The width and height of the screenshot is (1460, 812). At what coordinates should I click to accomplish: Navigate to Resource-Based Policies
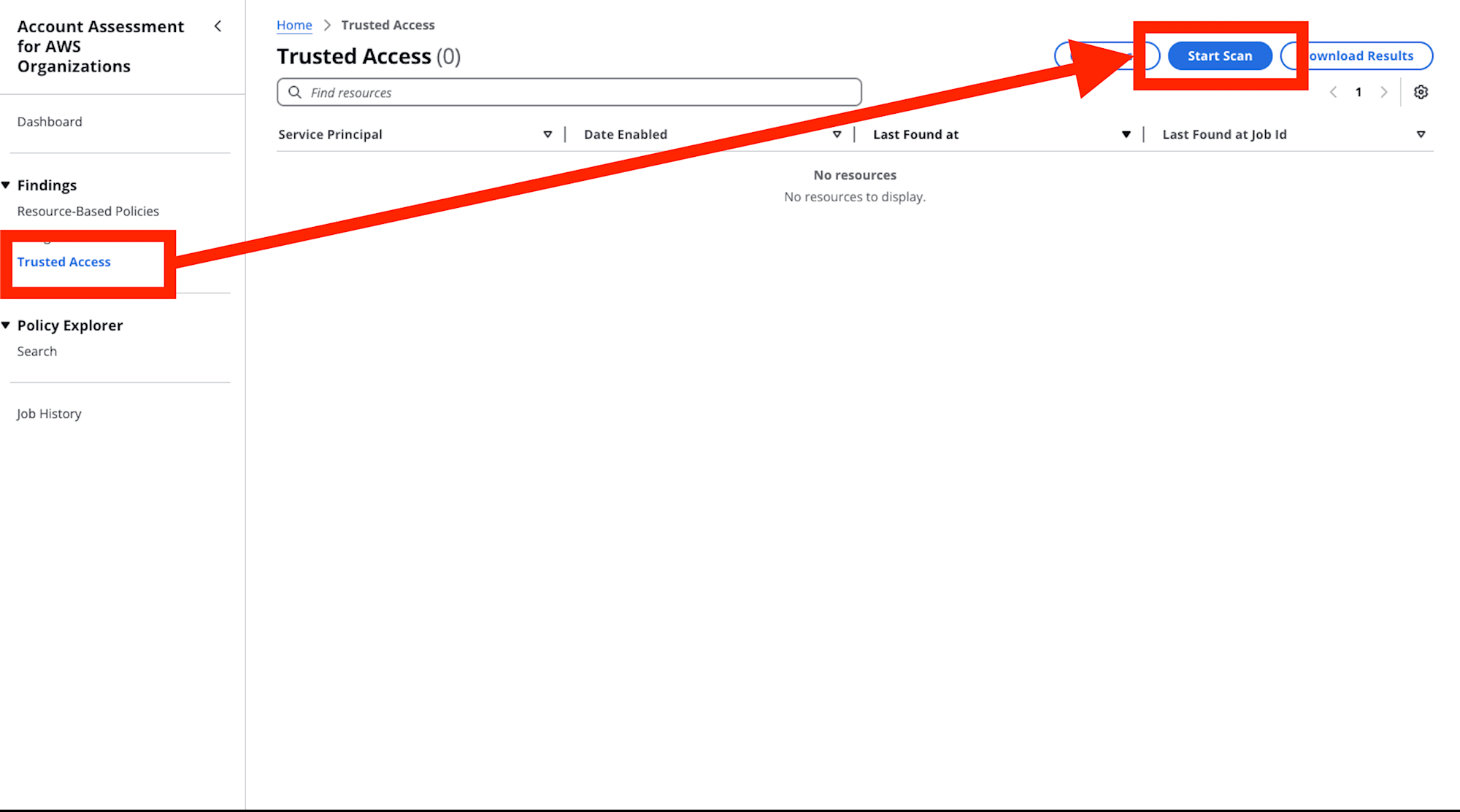pos(88,211)
